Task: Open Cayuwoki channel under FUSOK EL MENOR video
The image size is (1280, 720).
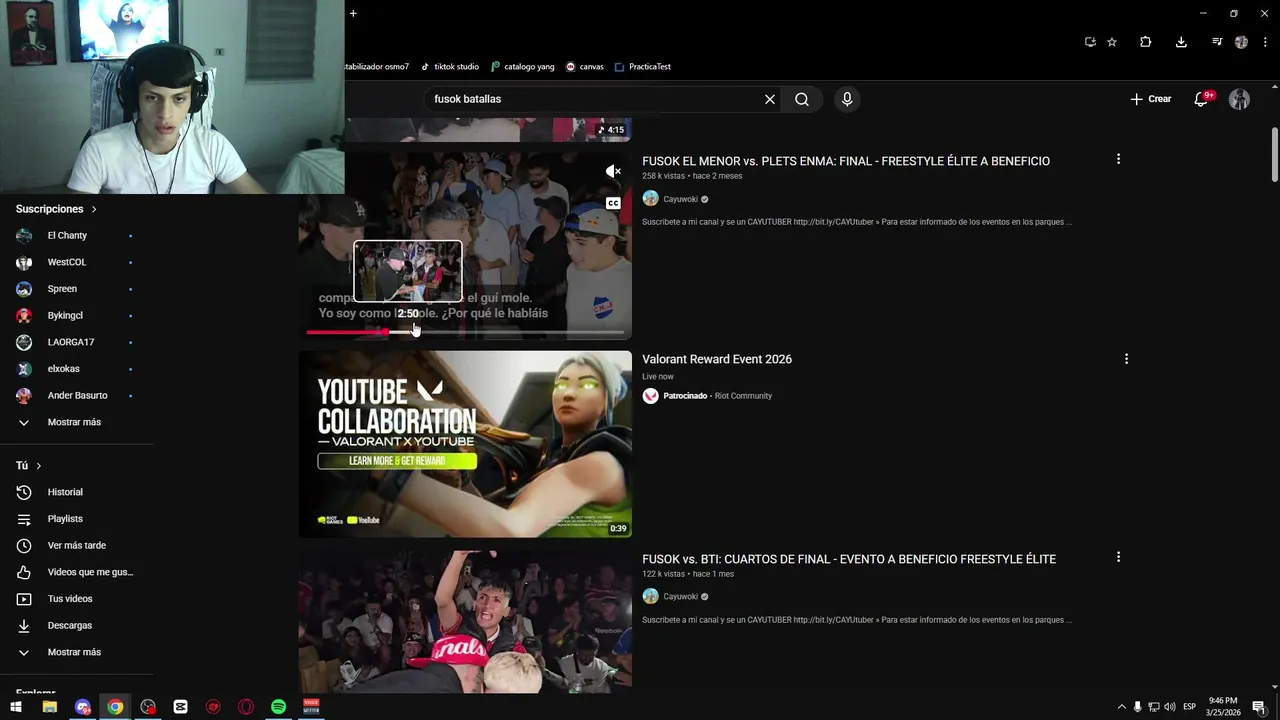Action: click(x=680, y=199)
